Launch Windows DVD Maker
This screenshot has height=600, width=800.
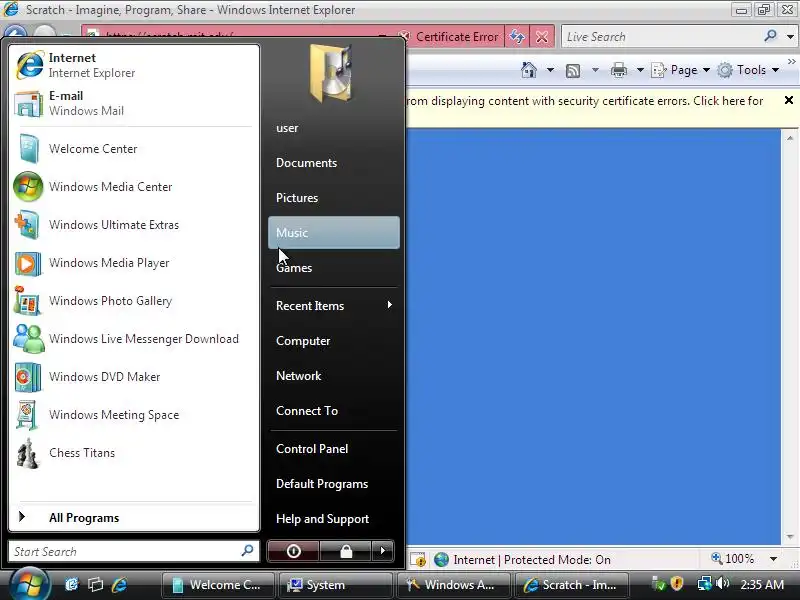click(x=134, y=377)
